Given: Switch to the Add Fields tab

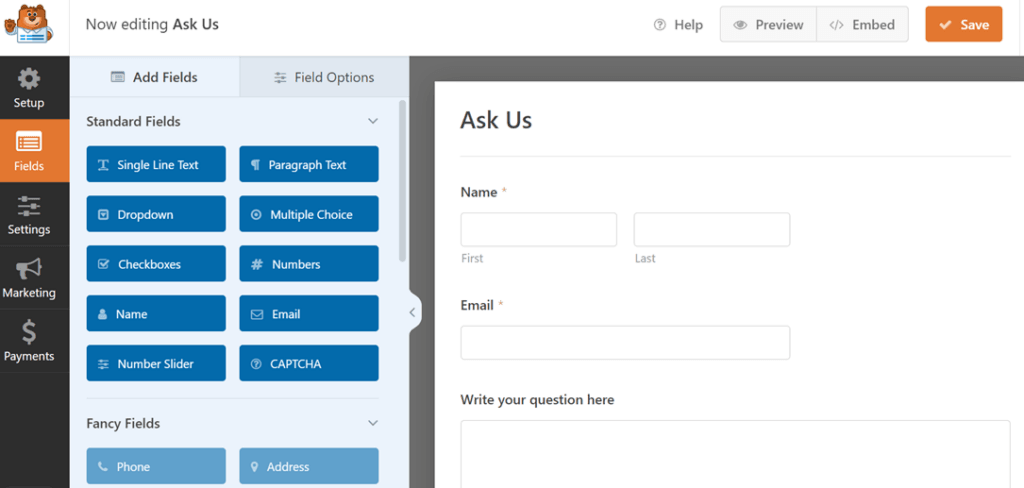Looking at the screenshot, I should pos(154,77).
